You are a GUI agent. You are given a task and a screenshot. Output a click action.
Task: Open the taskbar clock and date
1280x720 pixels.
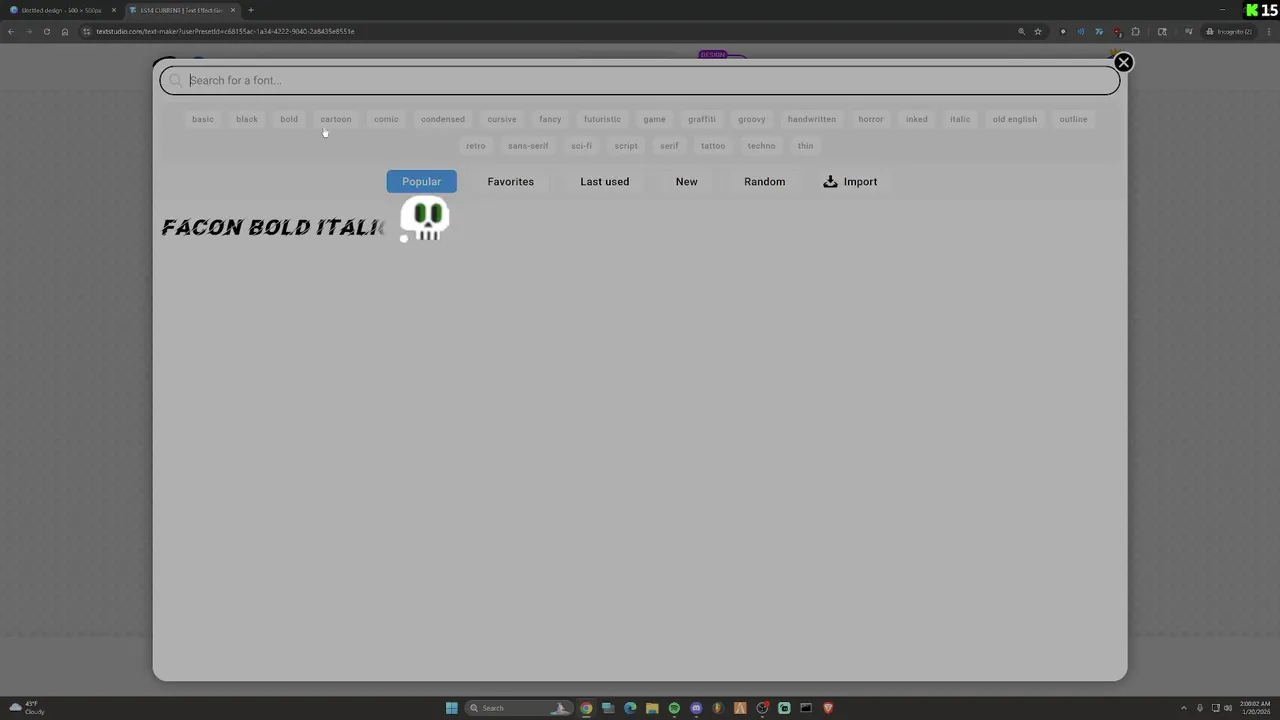1254,708
